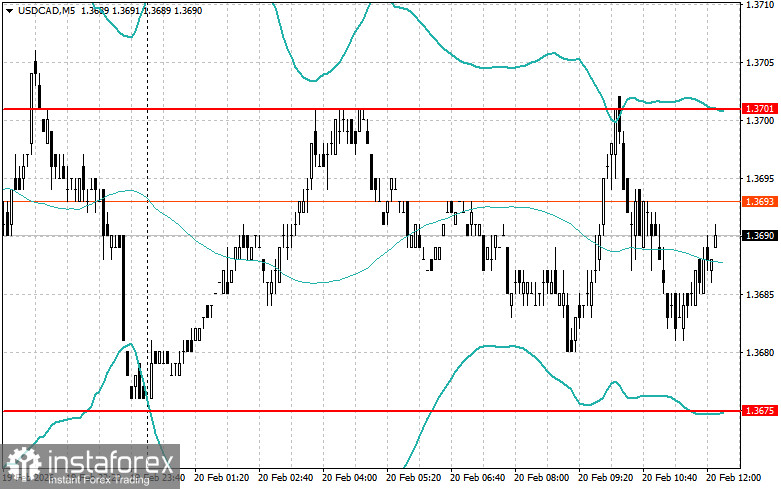Click the 20 Feb 08:00 time label
The height and width of the screenshot is (489, 781).
pos(541,478)
